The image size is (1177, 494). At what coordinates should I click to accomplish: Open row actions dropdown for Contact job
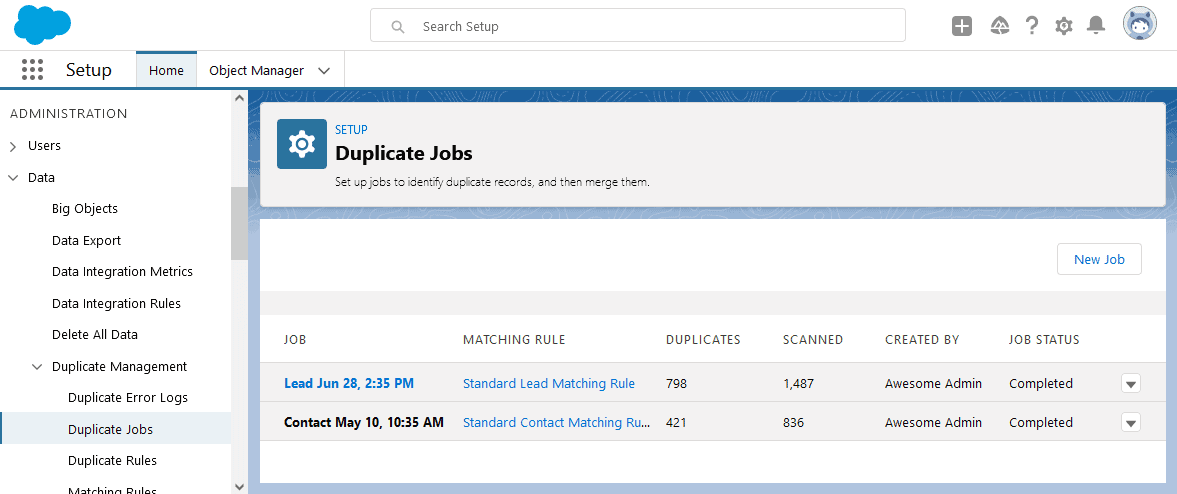pyautogui.click(x=1130, y=423)
